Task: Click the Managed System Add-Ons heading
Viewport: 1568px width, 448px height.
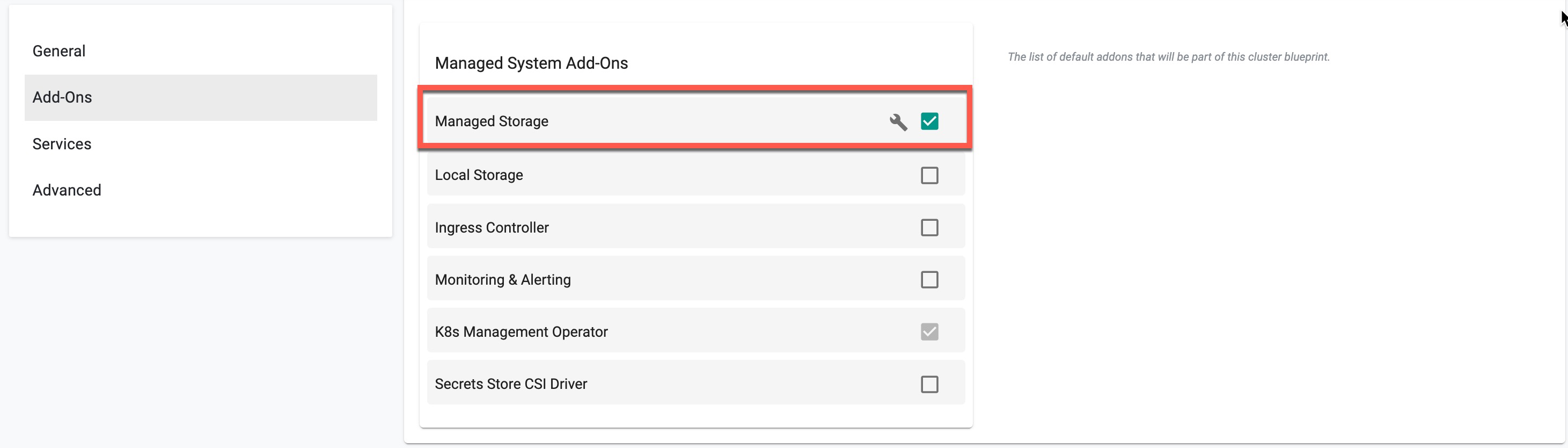Action: point(531,63)
